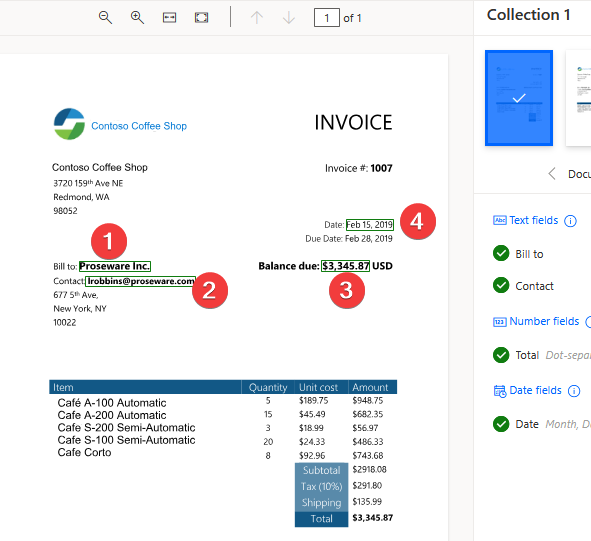Click the Subtotal amount $2918.08

[369, 469]
